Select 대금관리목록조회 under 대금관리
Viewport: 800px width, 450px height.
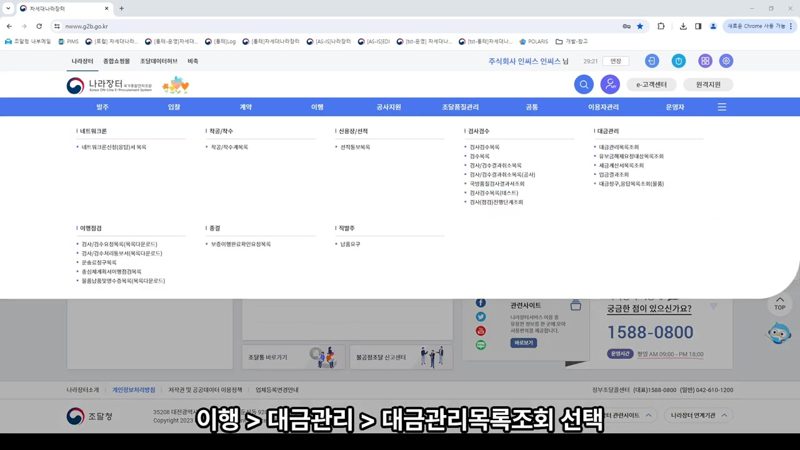[619, 147]
